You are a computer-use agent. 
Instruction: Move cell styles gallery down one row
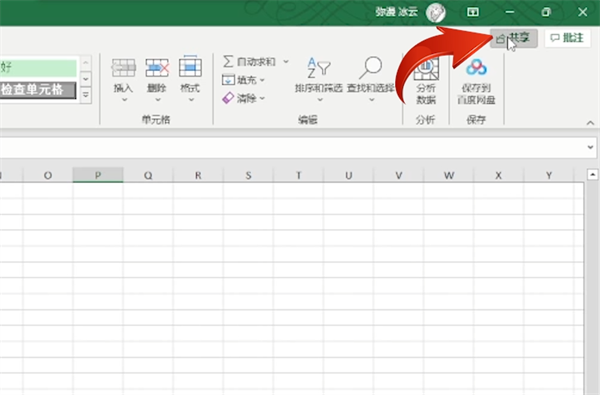pyautogui.click(x=86, y=79)
